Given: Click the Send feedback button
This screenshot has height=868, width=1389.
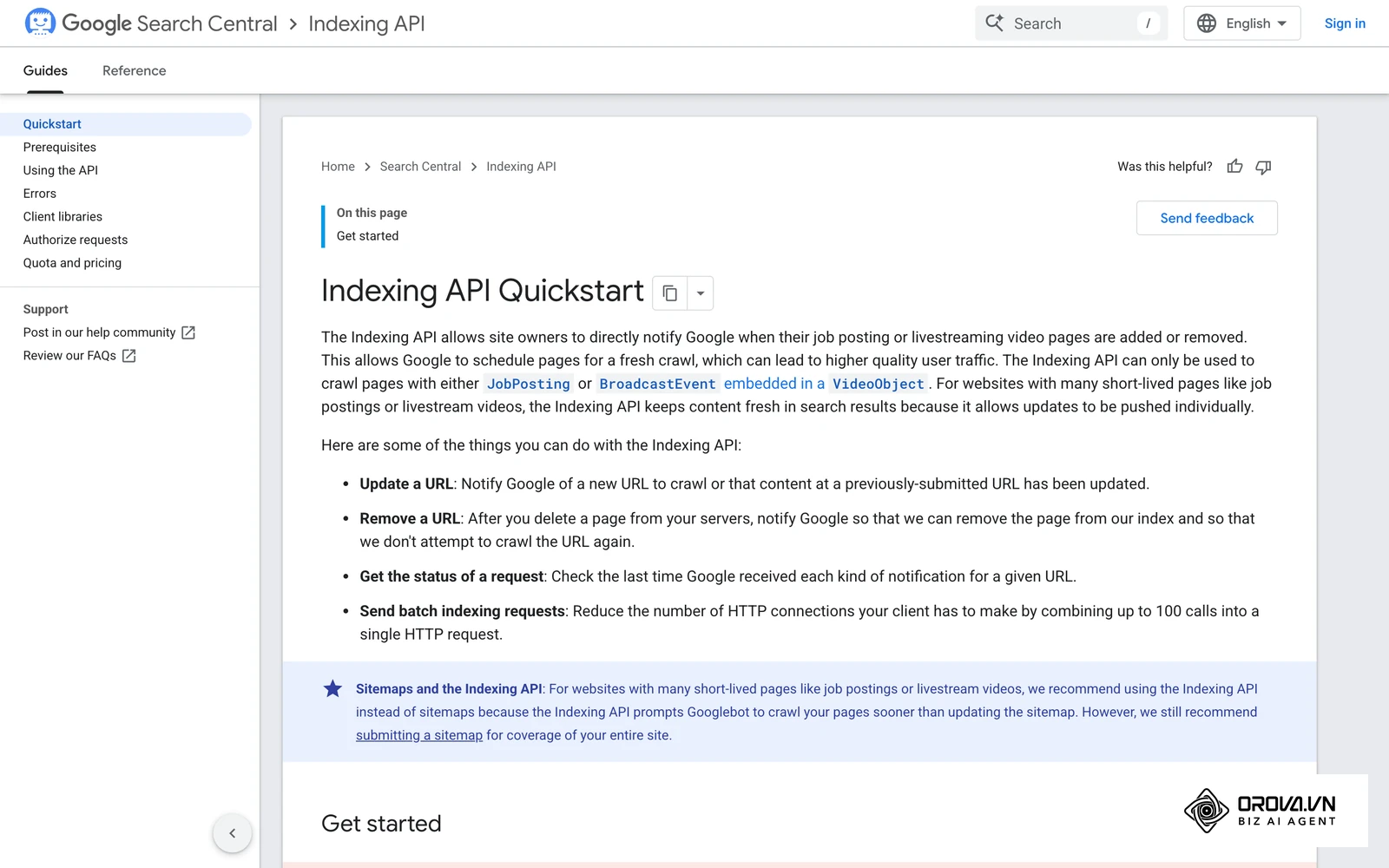Looking at the screenshot, I should pyautogui.click(x=1207, y=218).
